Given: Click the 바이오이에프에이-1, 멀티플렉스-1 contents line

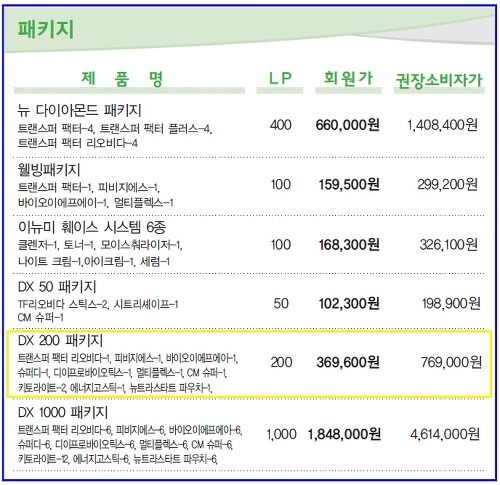Looking at the screenshot, I should coord(95,203).
